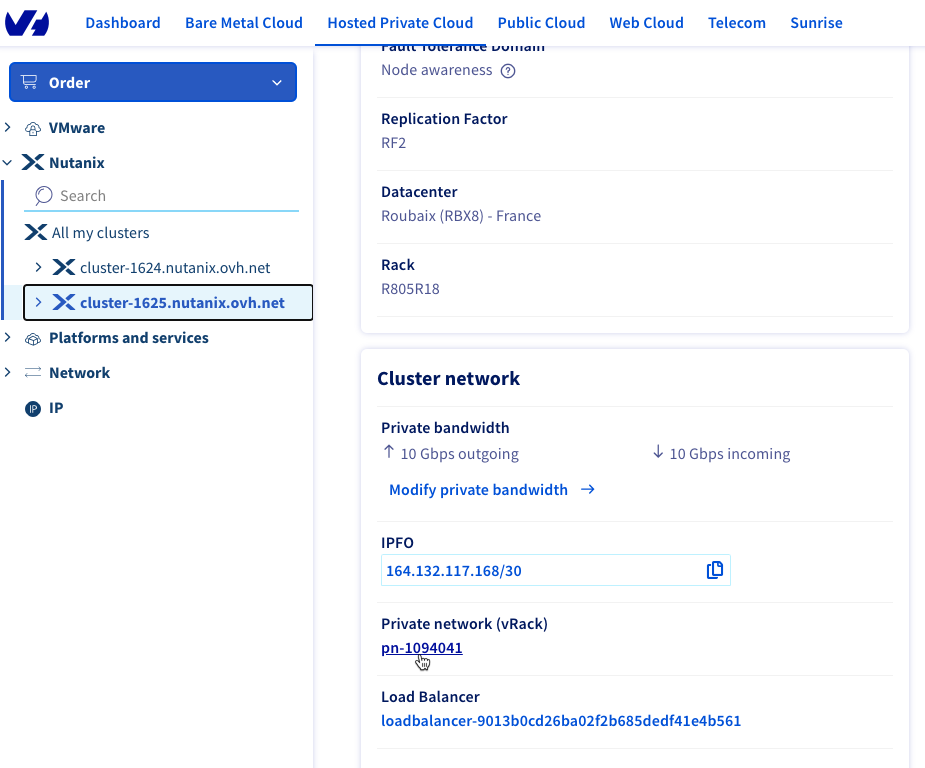The height and width of the screenshot is (768, 925).
Task: Click the Cluster network heading
Action: [x=448, y=378]
